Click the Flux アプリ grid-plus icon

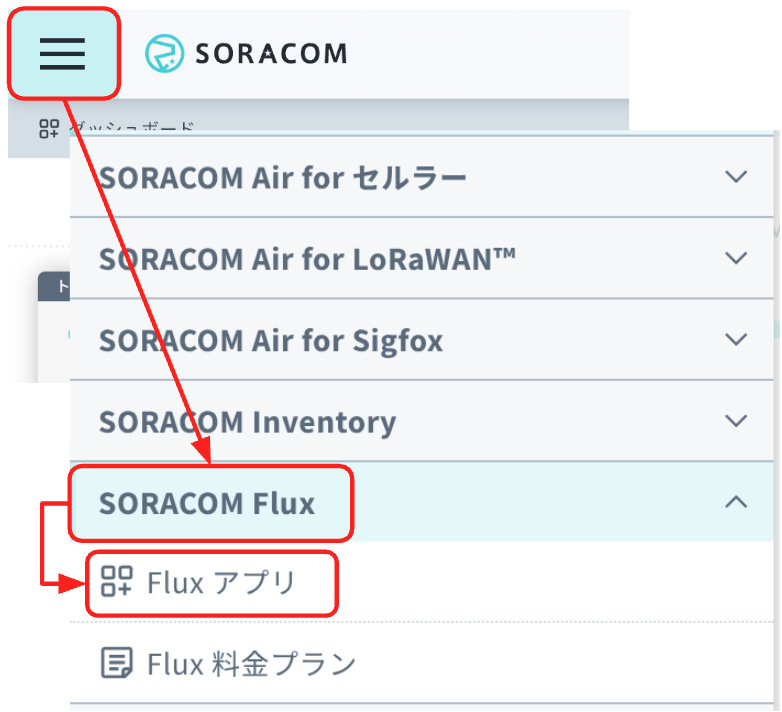[116, 581]
